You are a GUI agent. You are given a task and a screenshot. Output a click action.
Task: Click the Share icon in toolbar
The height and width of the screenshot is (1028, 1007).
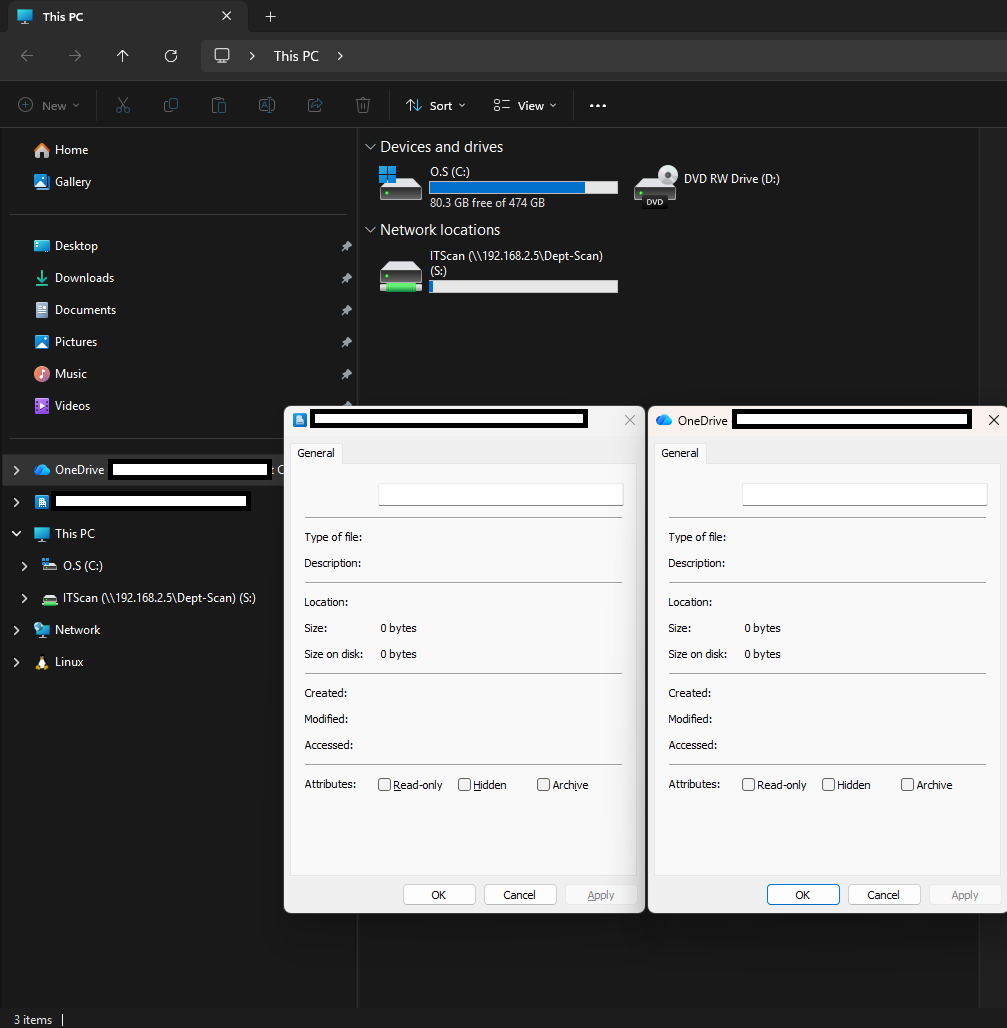pos(315,105)
